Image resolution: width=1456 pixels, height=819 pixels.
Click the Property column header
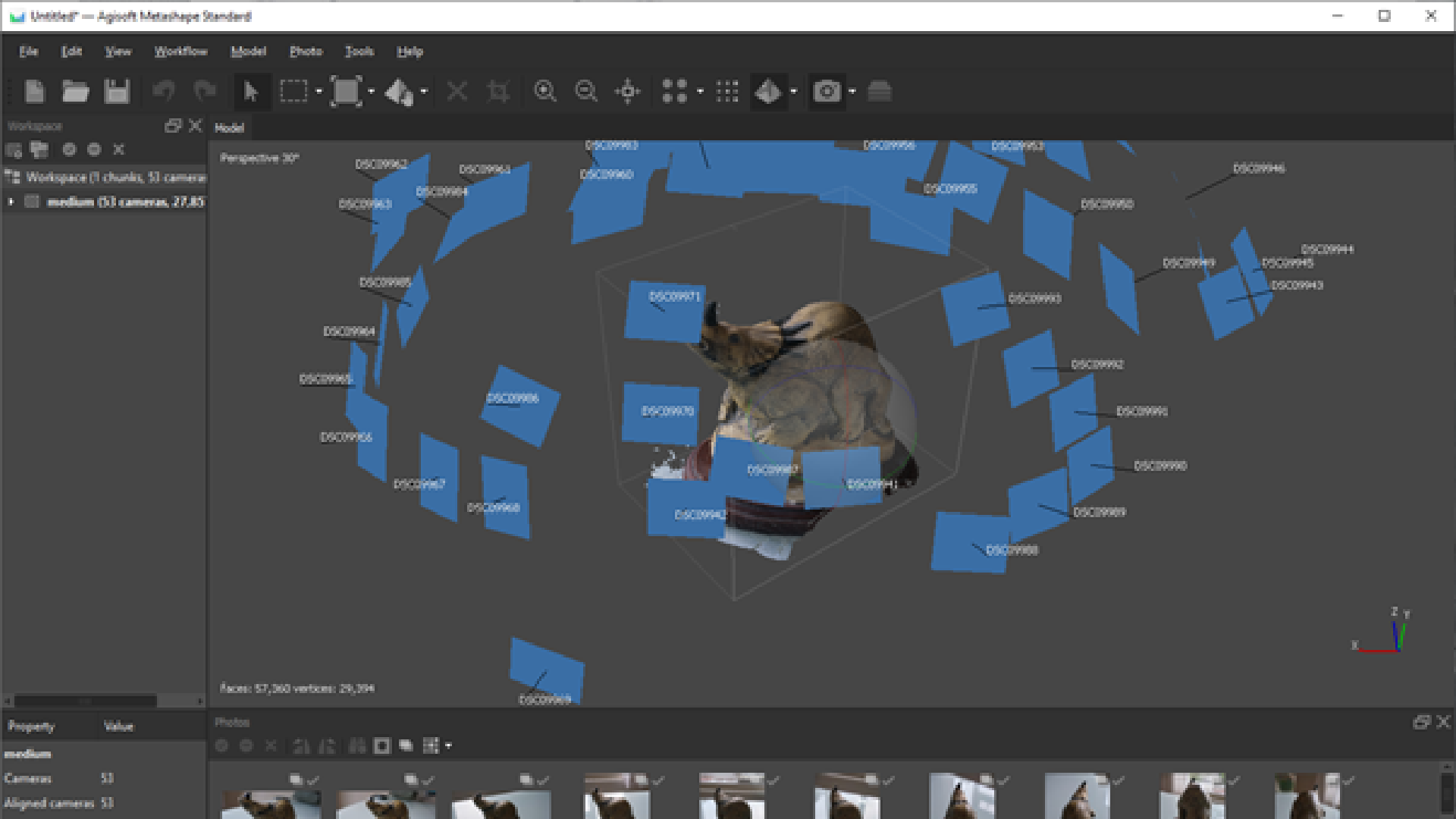pos(50,726)
